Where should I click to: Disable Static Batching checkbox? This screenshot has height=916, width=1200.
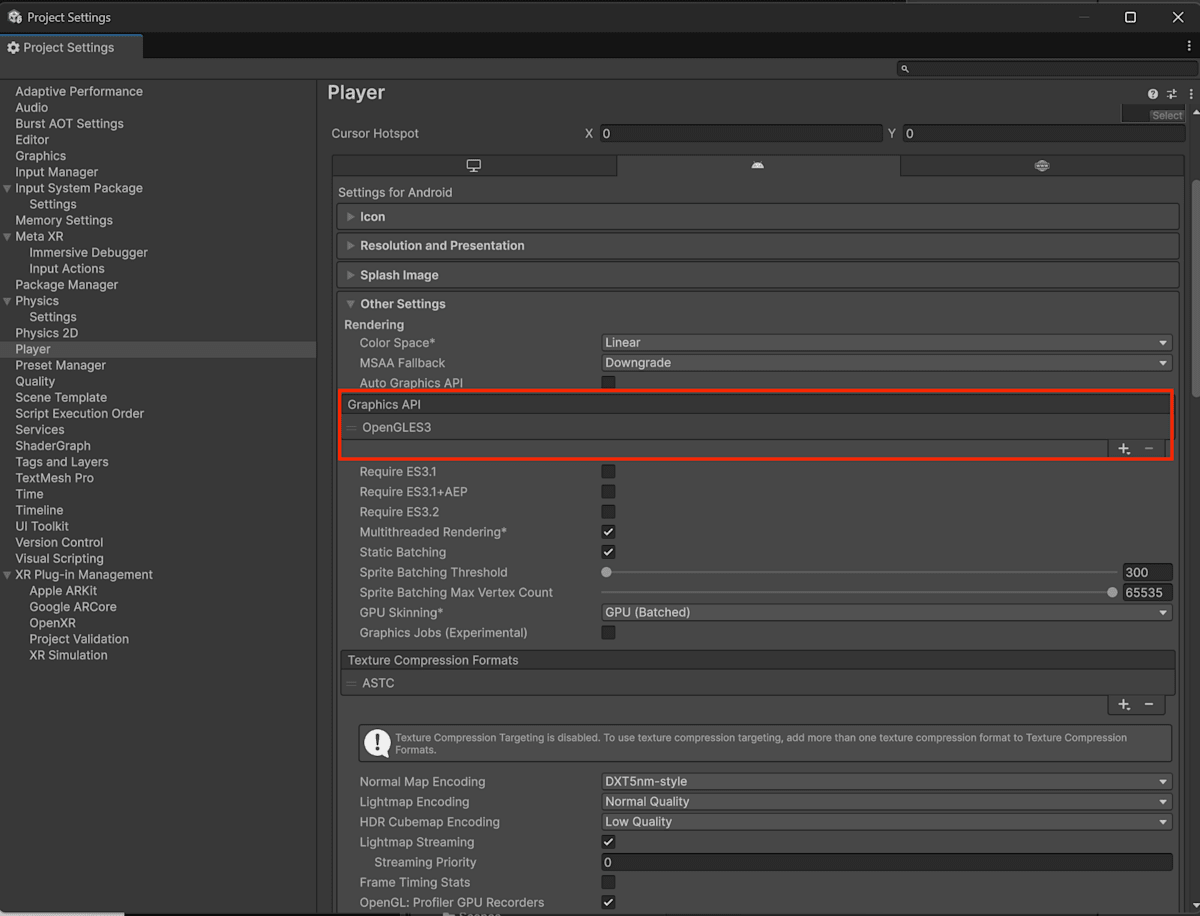(608, 552)
